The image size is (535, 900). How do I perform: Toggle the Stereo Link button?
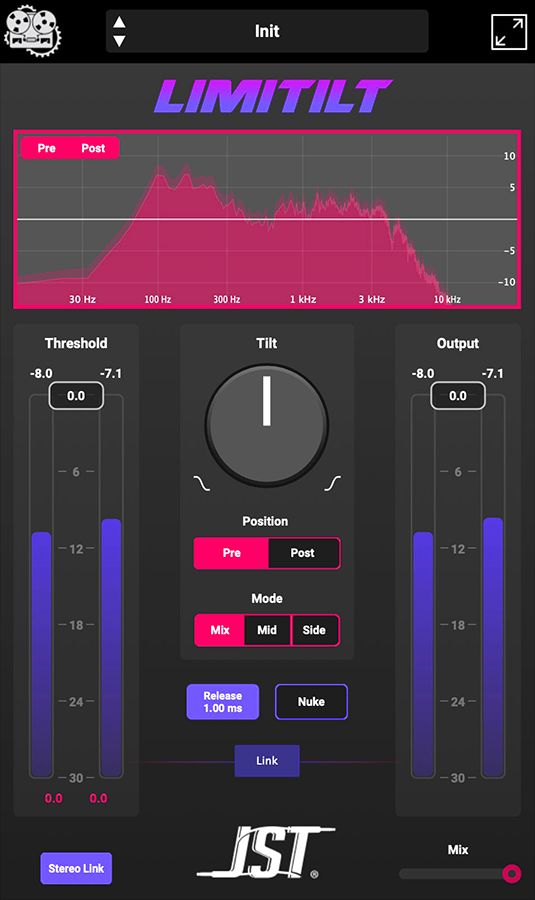pyautogui.click(x=76, y=868)
